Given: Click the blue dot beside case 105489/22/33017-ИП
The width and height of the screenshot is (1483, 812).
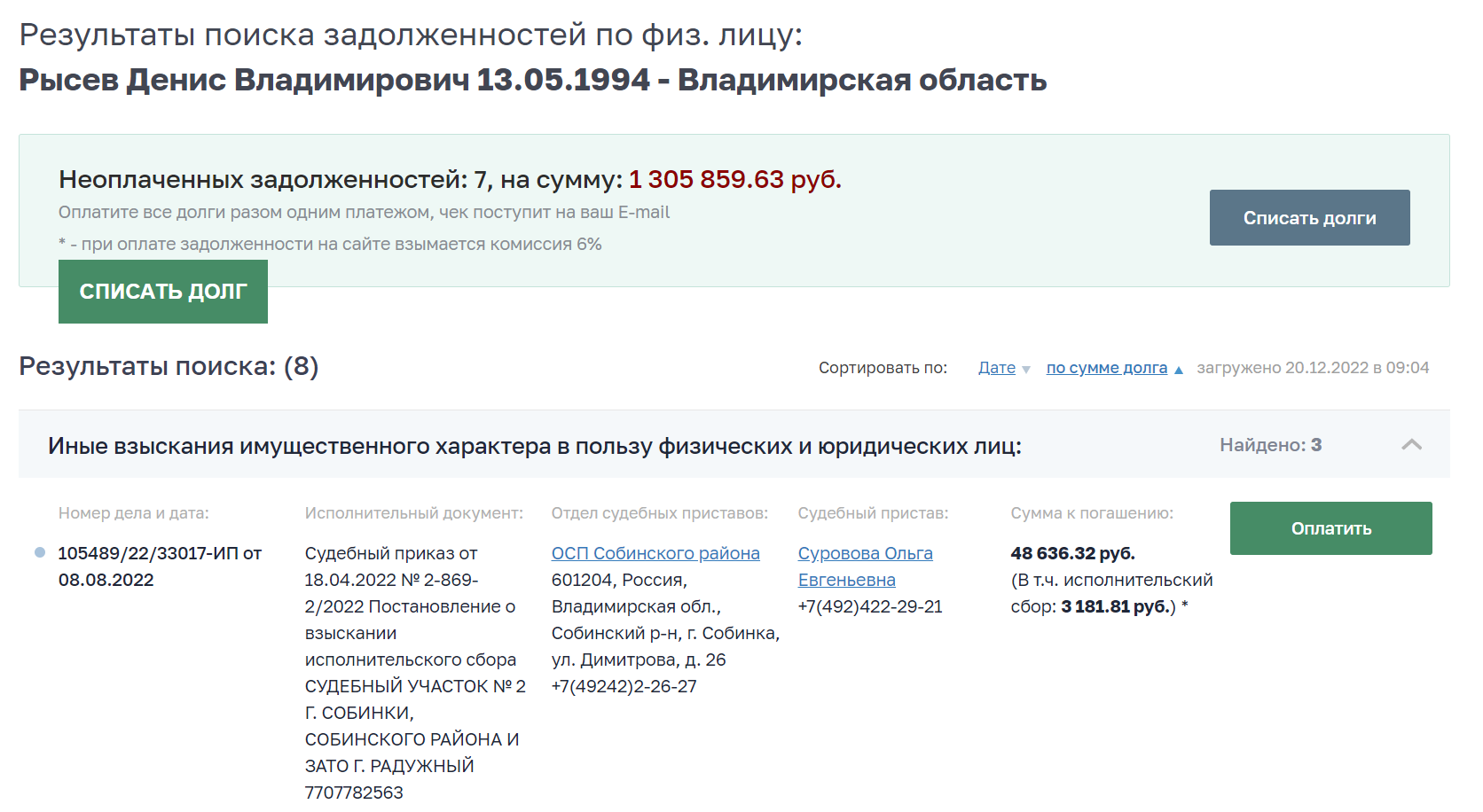Looking at the screenshot, I should coord(40,552).
